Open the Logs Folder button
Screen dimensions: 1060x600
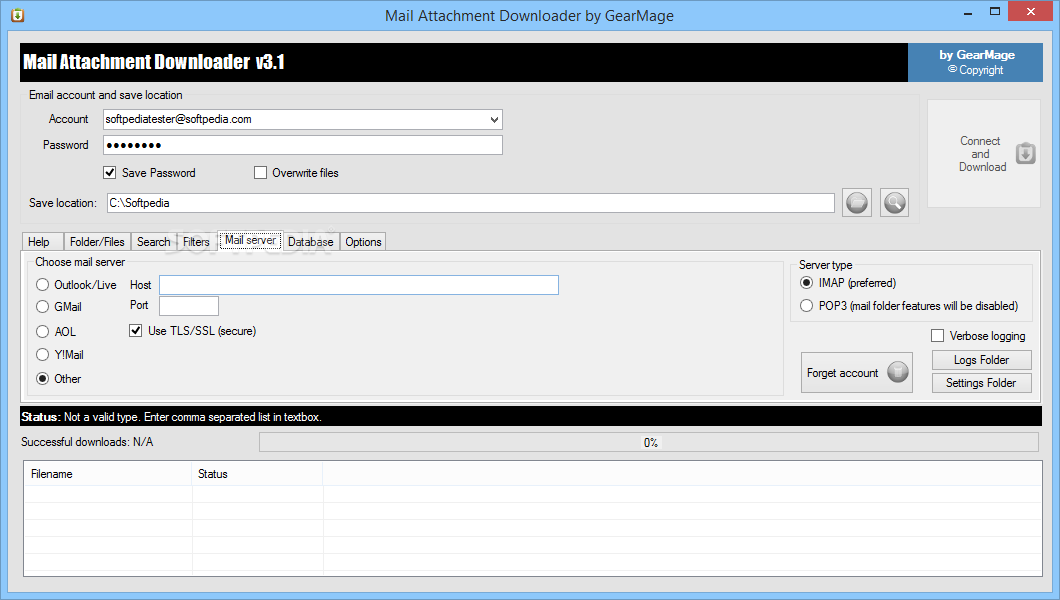[x=982, y=360]
